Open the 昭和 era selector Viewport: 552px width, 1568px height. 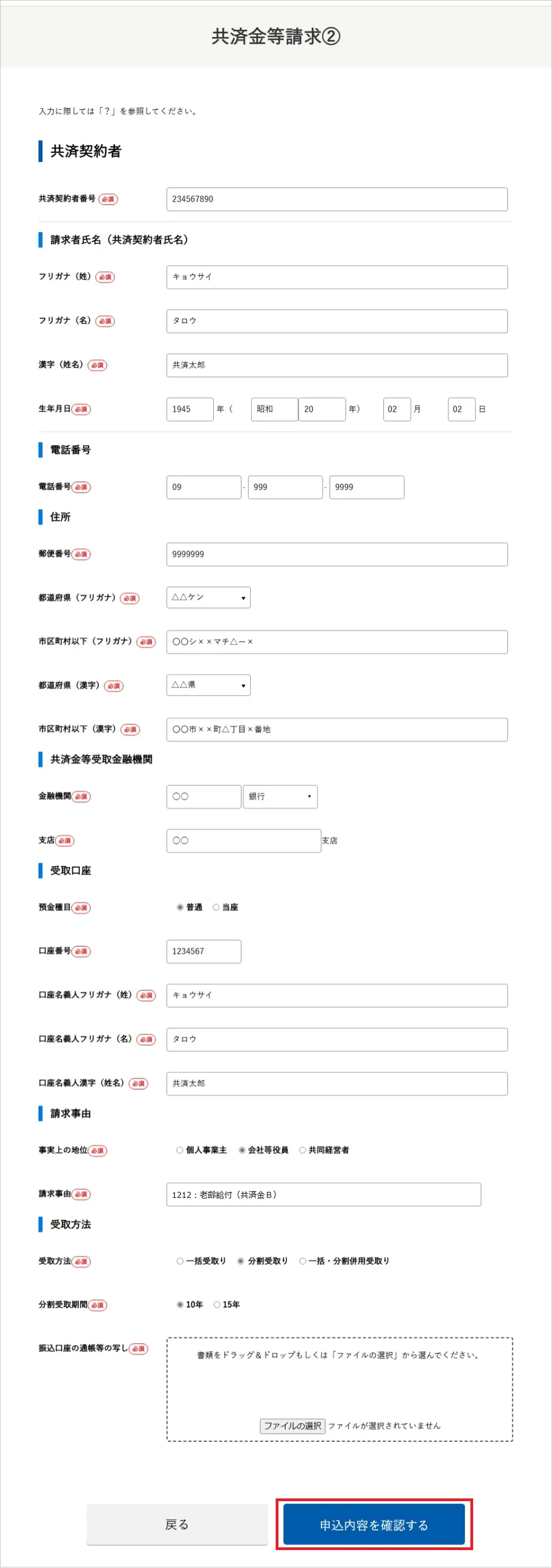coord(274,409)
